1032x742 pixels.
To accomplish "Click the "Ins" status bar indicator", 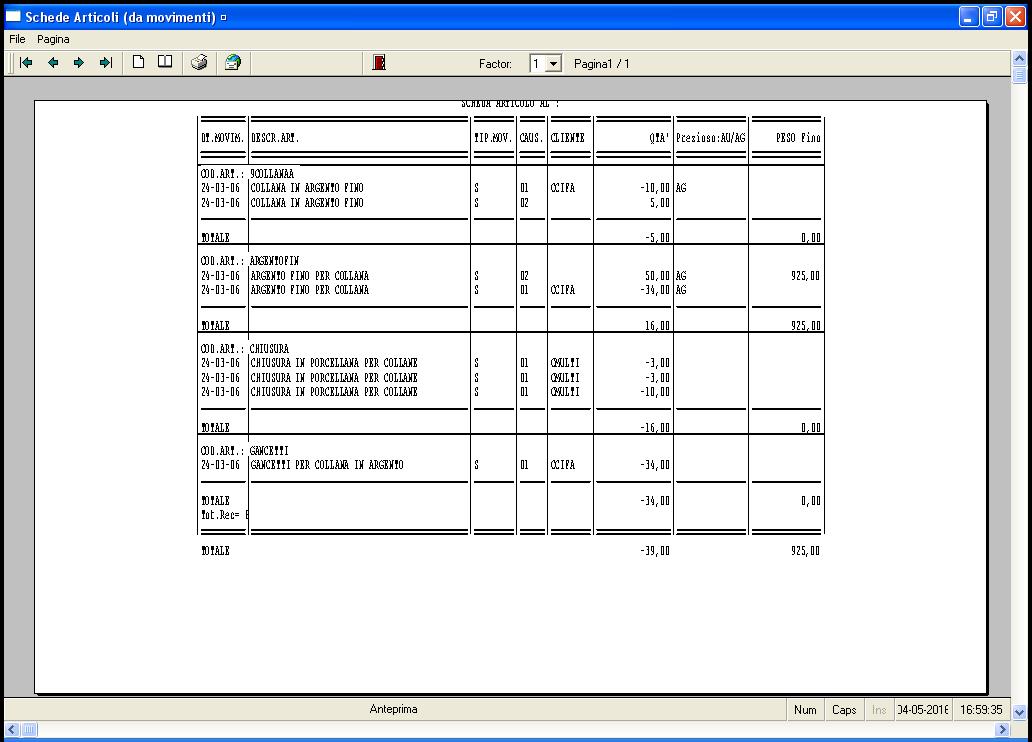I will point(879,710).
